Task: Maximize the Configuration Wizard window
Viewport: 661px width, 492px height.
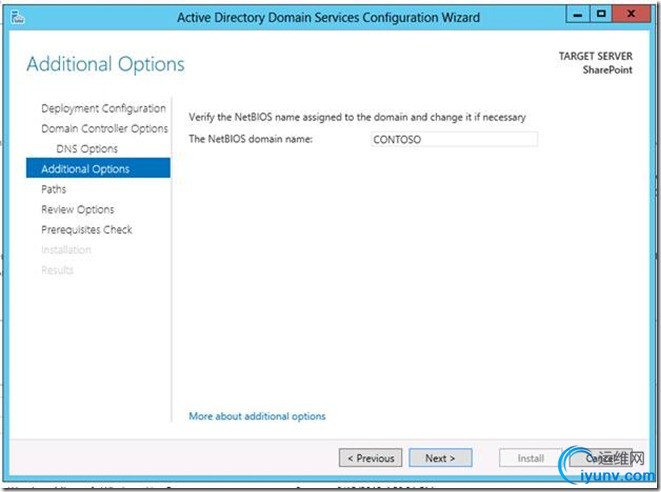Action: coord(601,15)
